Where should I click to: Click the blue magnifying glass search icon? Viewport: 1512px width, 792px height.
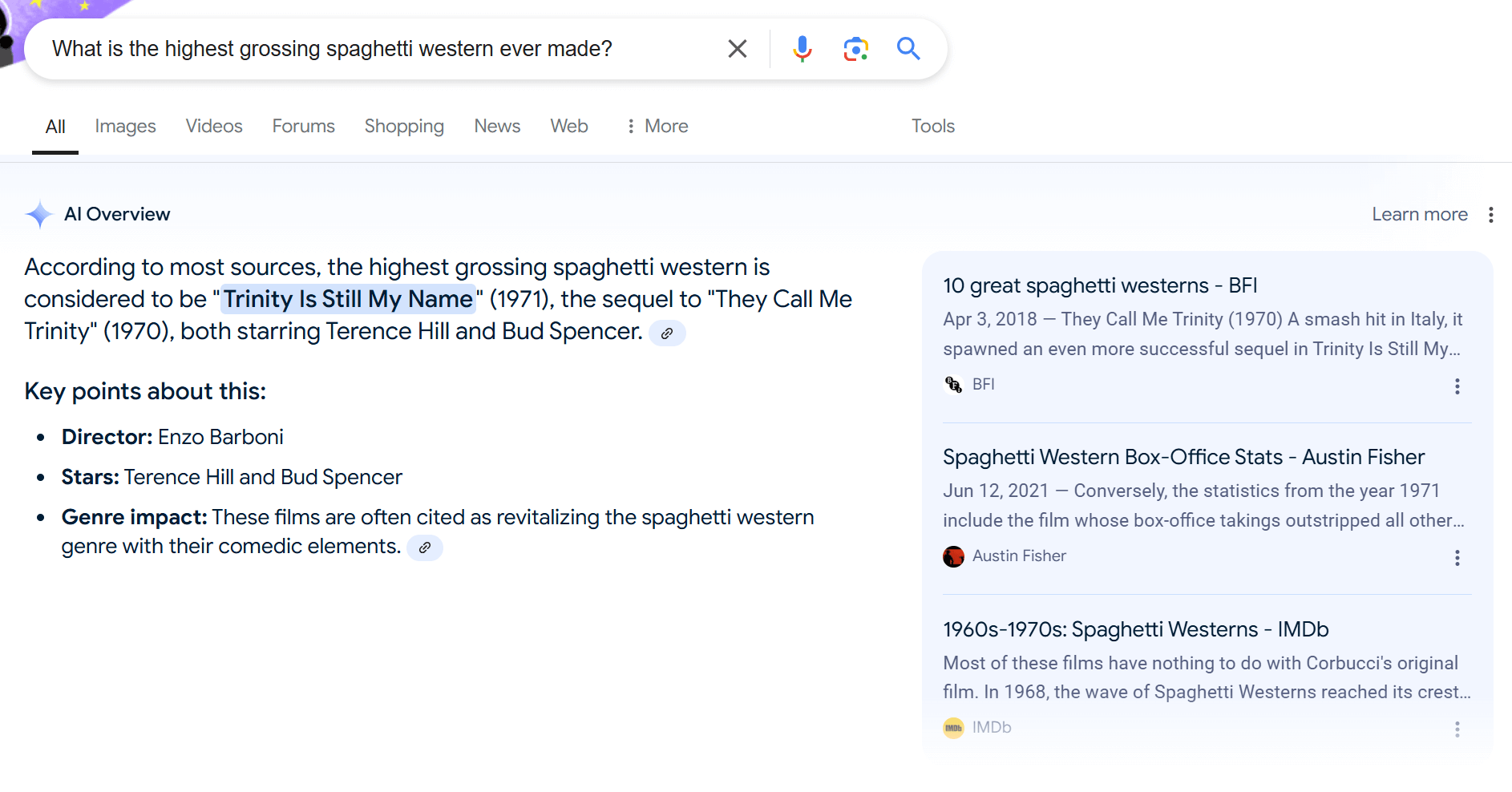click(908, 49)
